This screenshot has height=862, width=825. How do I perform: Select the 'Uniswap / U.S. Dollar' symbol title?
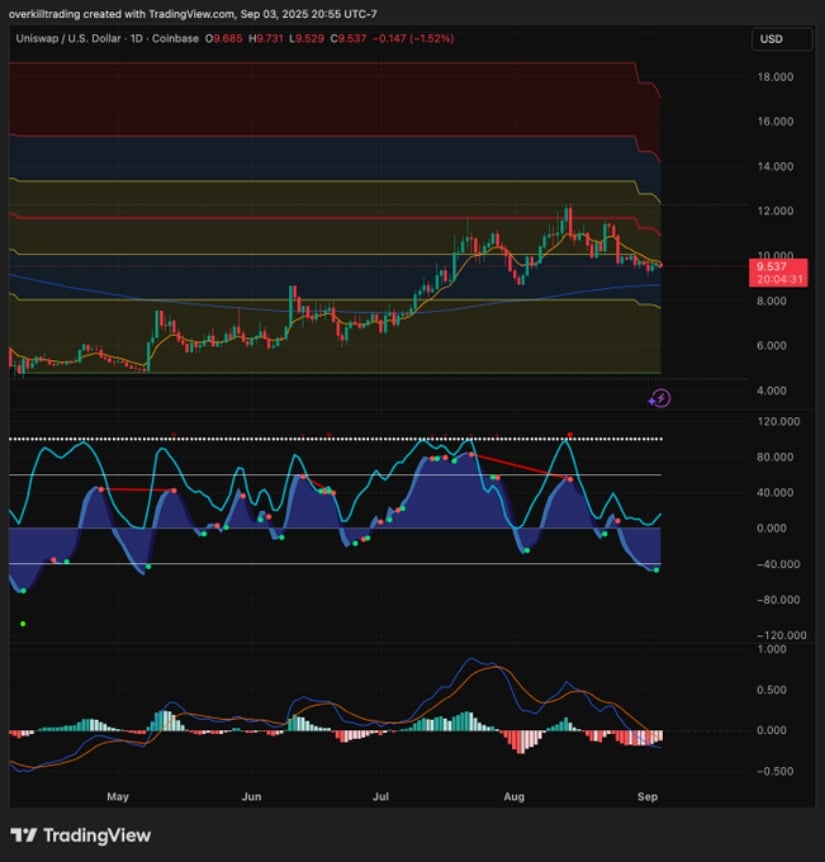point(68,38)
